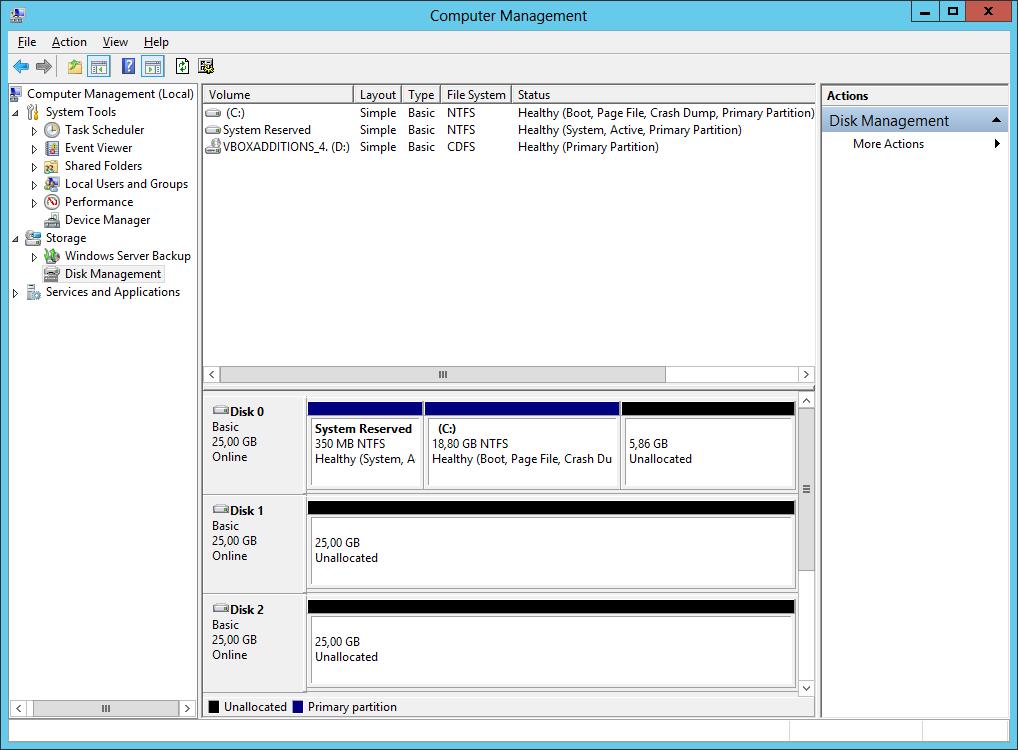This screenshot has height=750, width=1018.
Task: Click the disk view up scroll arrow
Action: click(x=806, y=401)
